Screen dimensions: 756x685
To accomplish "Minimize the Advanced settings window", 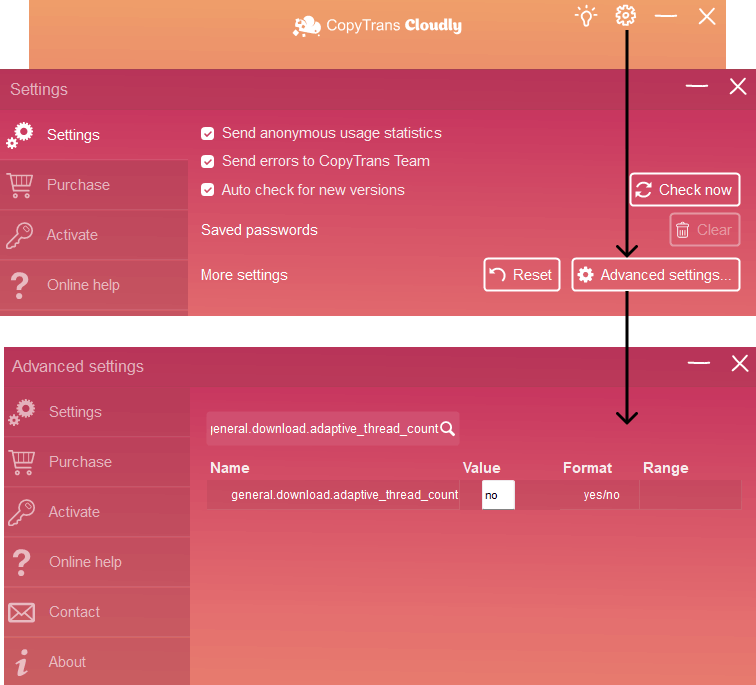I will [x=699, y=363].
